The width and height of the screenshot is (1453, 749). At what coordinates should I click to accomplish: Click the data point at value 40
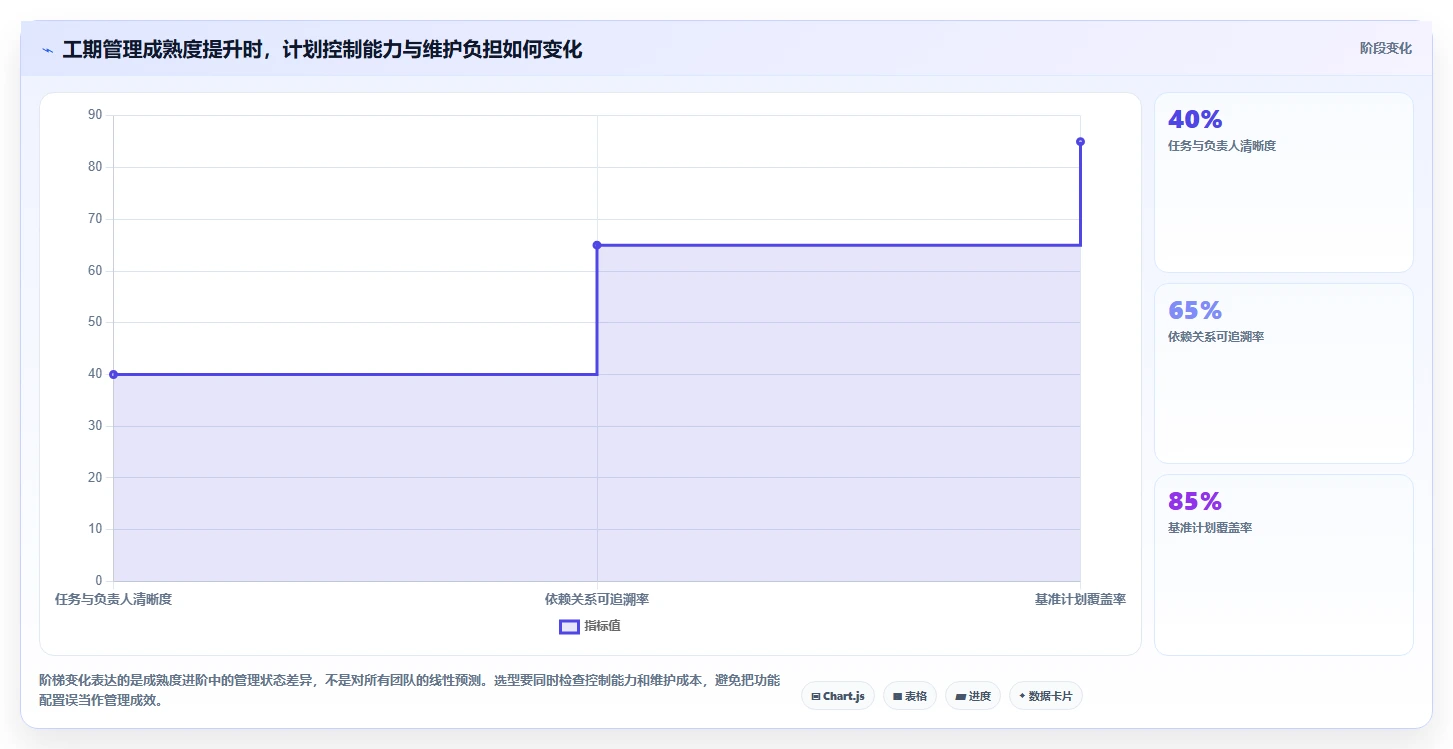(x=113, y=374)
